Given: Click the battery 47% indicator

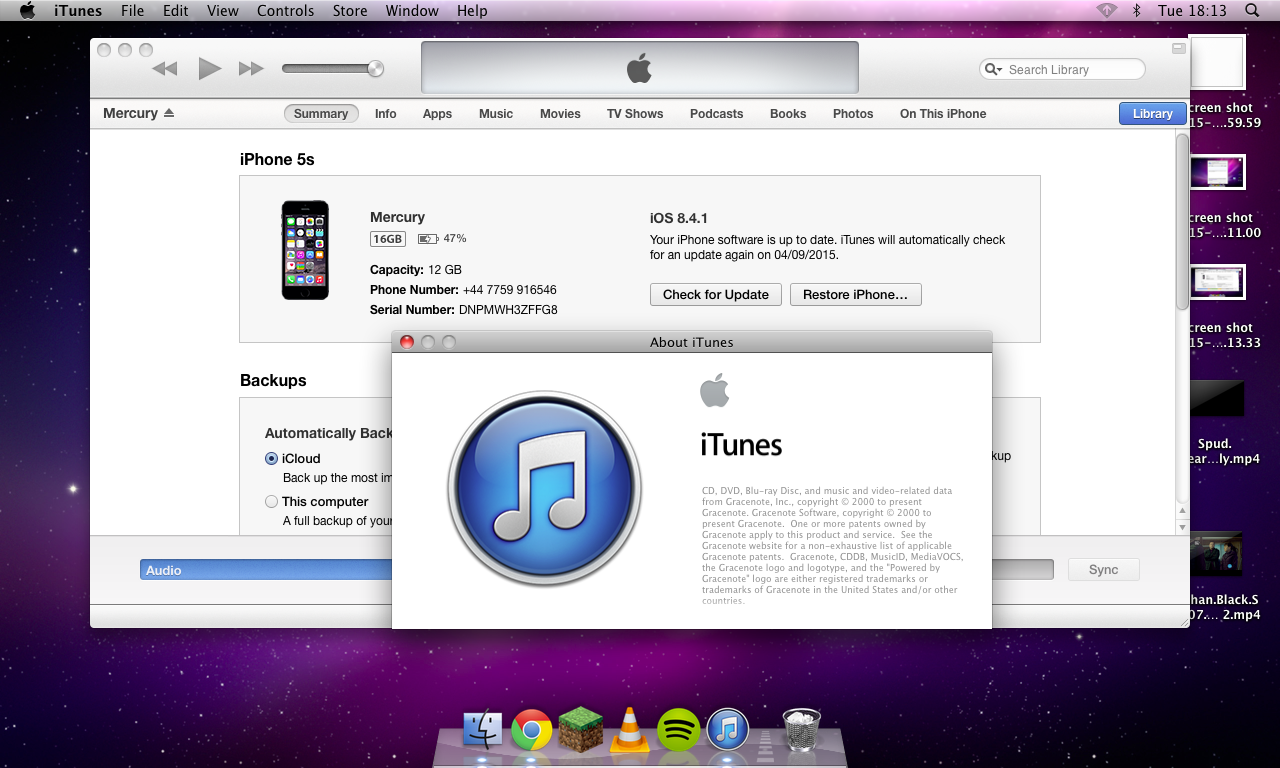Looking at the screenshot, I should pyautogui.click(x=442, y=239).
